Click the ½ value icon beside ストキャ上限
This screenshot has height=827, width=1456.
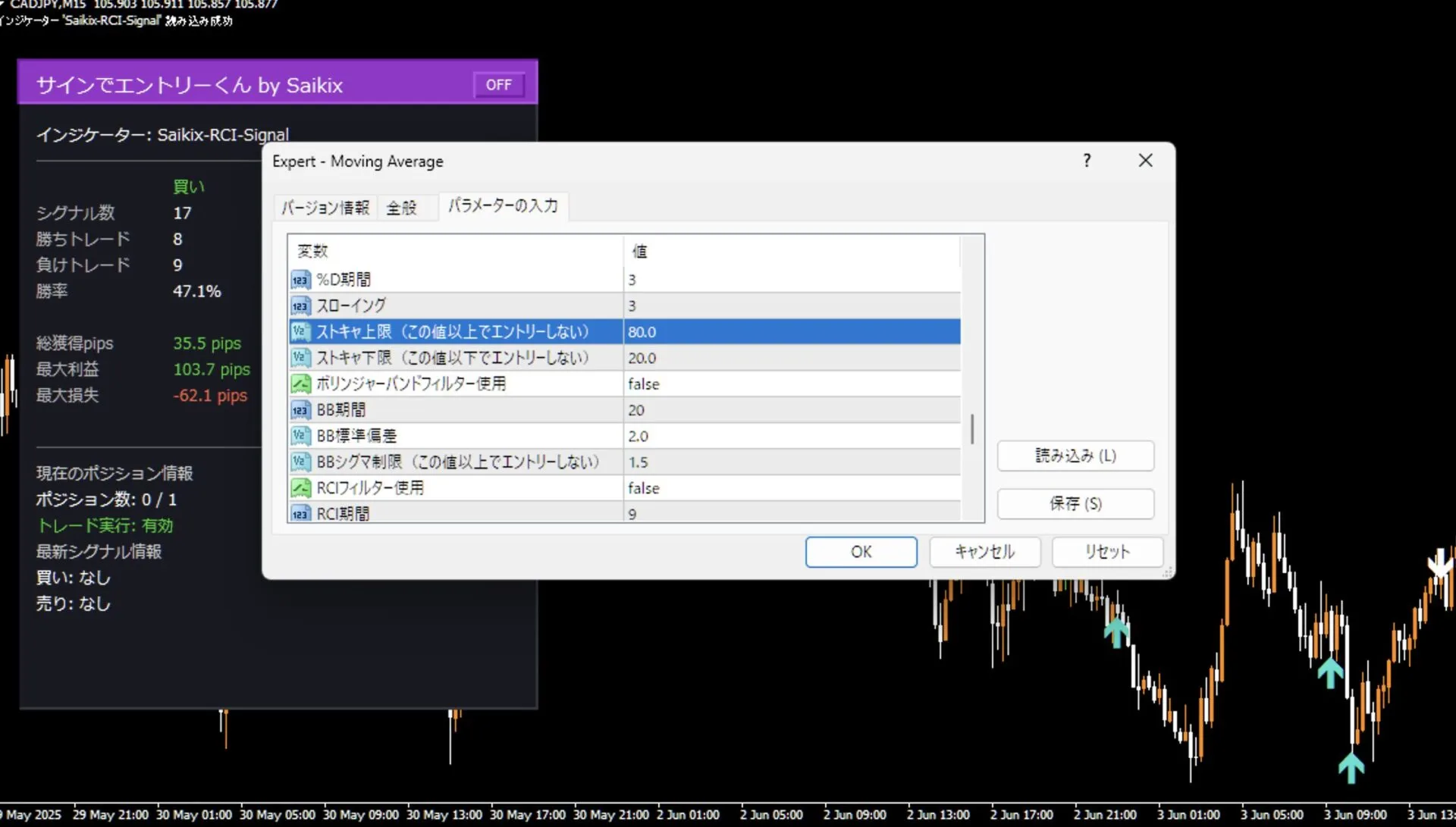click(x=300, y=331)
